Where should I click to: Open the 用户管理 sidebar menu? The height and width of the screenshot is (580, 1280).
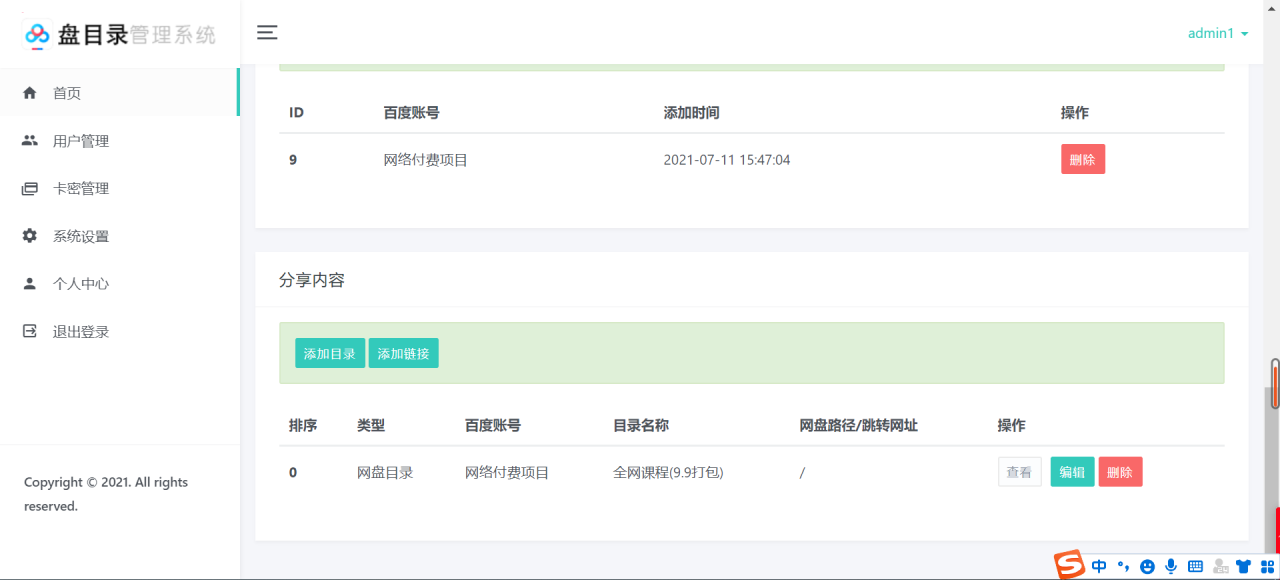(x=81, y=141)
